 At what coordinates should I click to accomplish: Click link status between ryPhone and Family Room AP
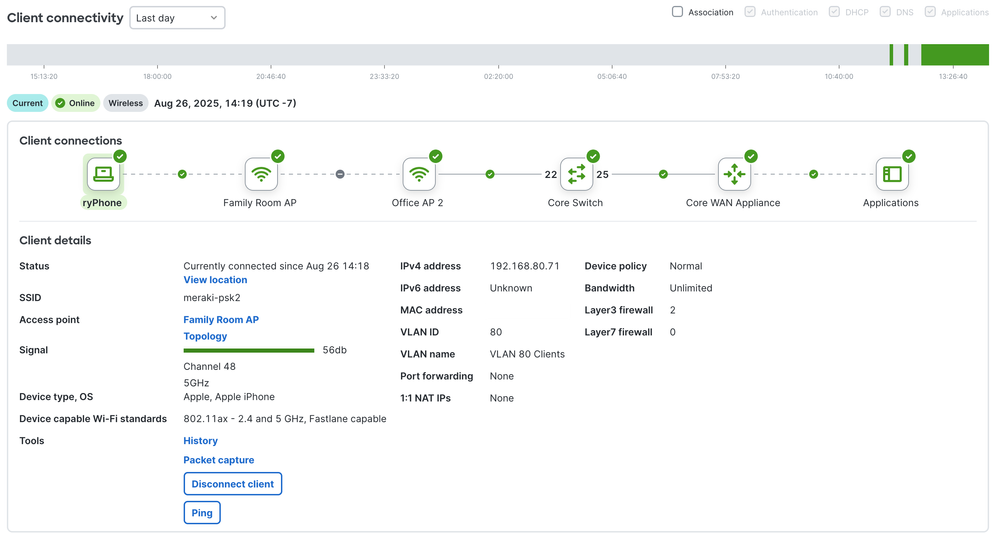click(182, 174)
